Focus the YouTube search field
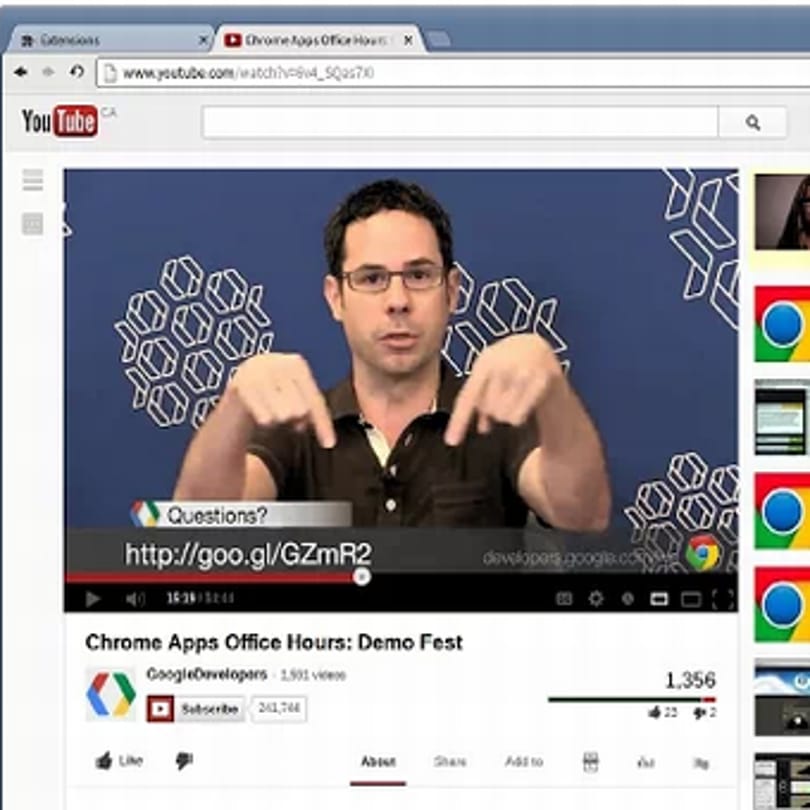The width and height of the screenshot is (810, 810). point(460,122)
